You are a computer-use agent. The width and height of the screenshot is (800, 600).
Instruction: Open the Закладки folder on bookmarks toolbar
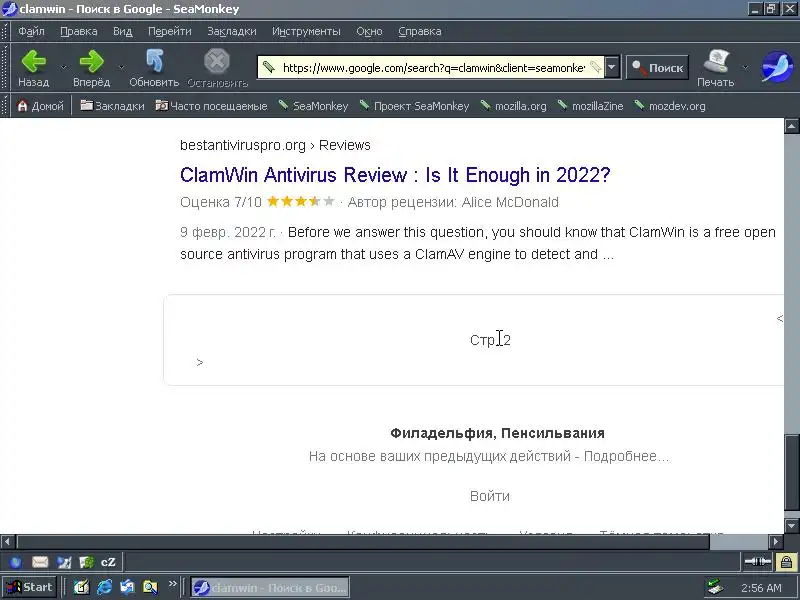[x=112, y=106]
